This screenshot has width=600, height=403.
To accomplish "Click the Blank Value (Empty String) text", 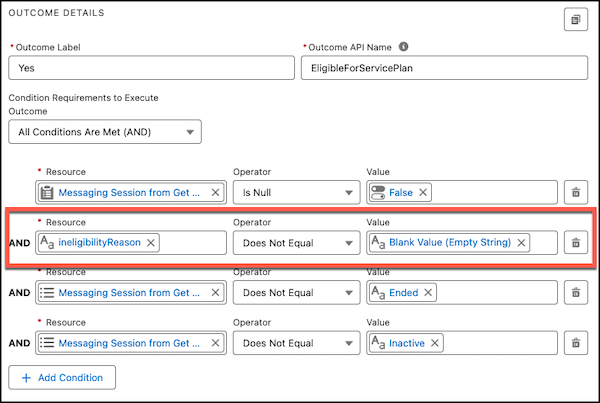I will click(x=450, y=242).
